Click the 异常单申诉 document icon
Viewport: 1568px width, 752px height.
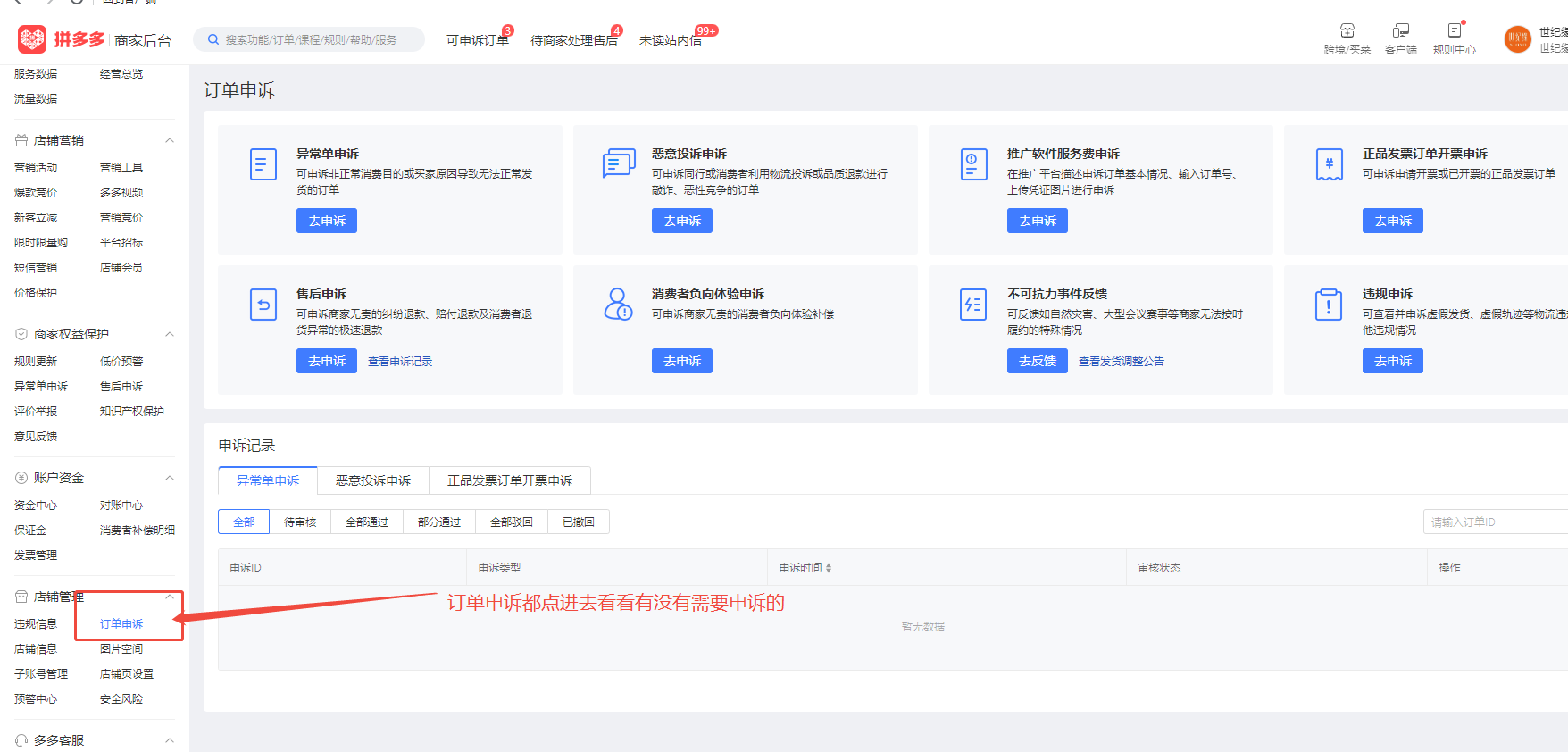point(263,164)
